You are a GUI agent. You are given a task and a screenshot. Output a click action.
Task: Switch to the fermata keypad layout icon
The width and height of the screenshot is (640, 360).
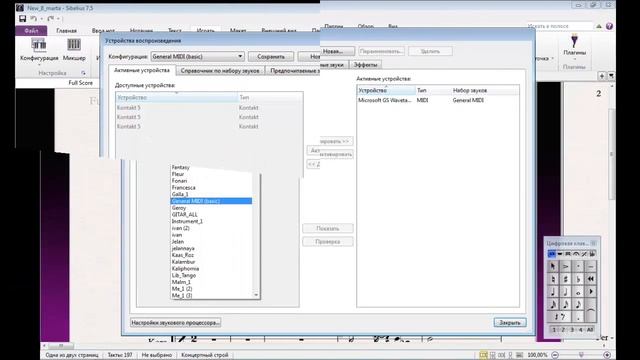tap(576, 254)
